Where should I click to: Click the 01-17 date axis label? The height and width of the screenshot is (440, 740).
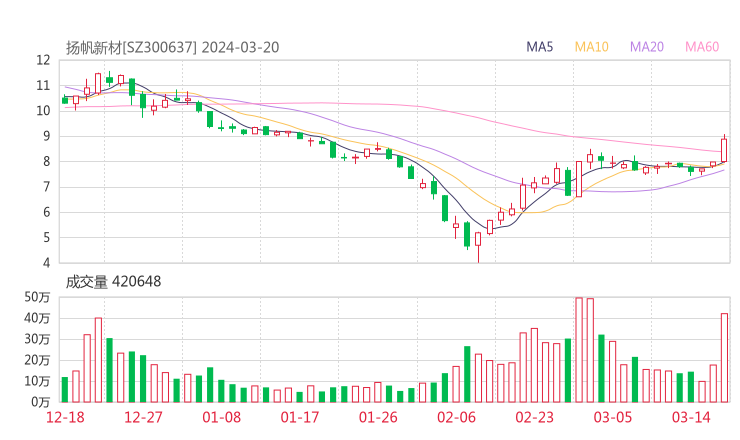[x=300, y=417]
